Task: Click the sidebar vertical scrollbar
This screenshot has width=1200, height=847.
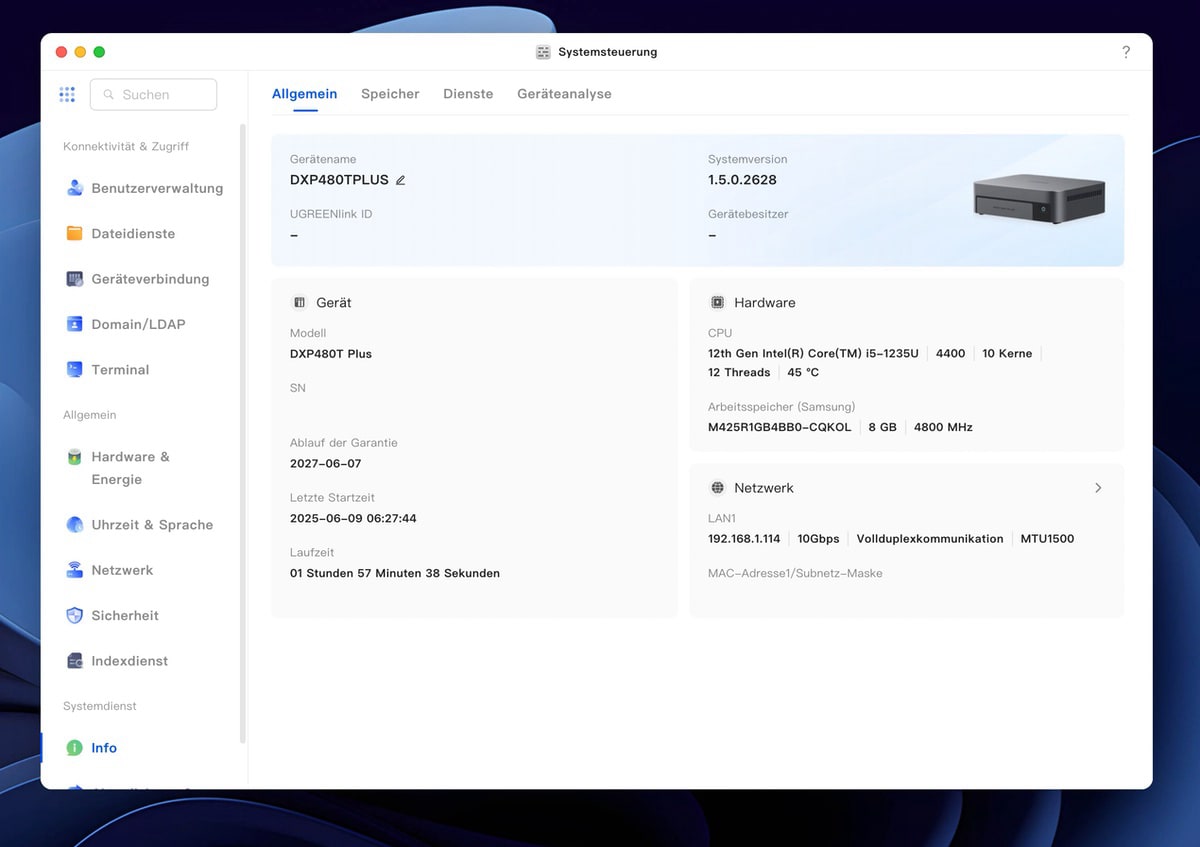Action: pyautogui.click(x=242, y=430)
